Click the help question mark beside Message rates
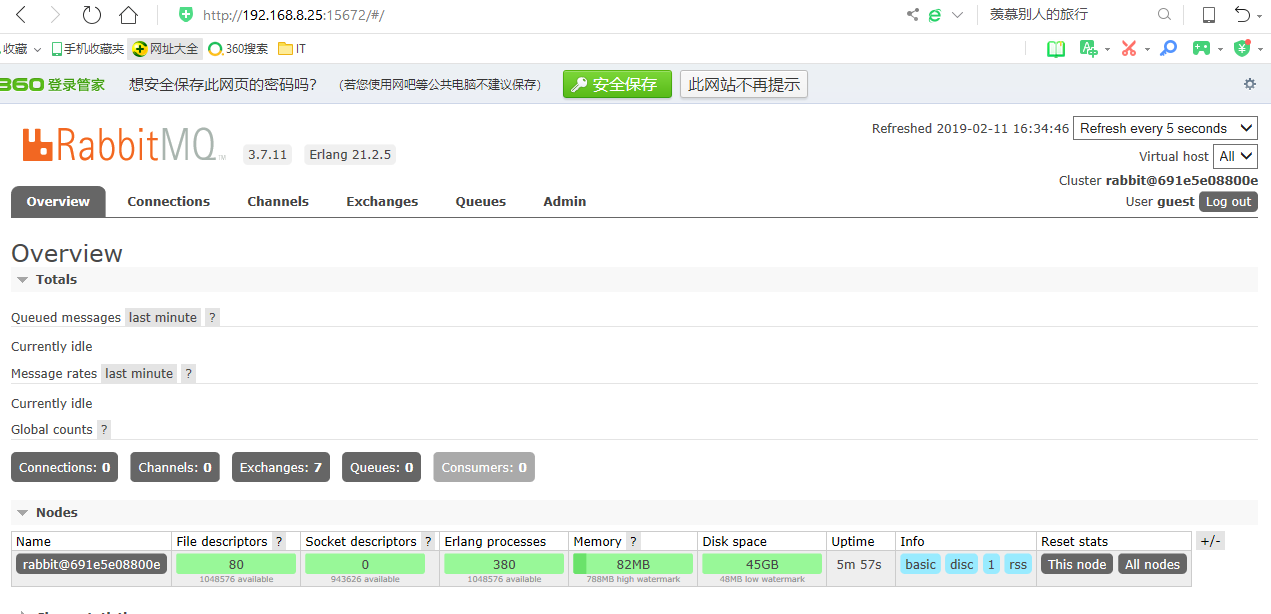 (188, 373)
